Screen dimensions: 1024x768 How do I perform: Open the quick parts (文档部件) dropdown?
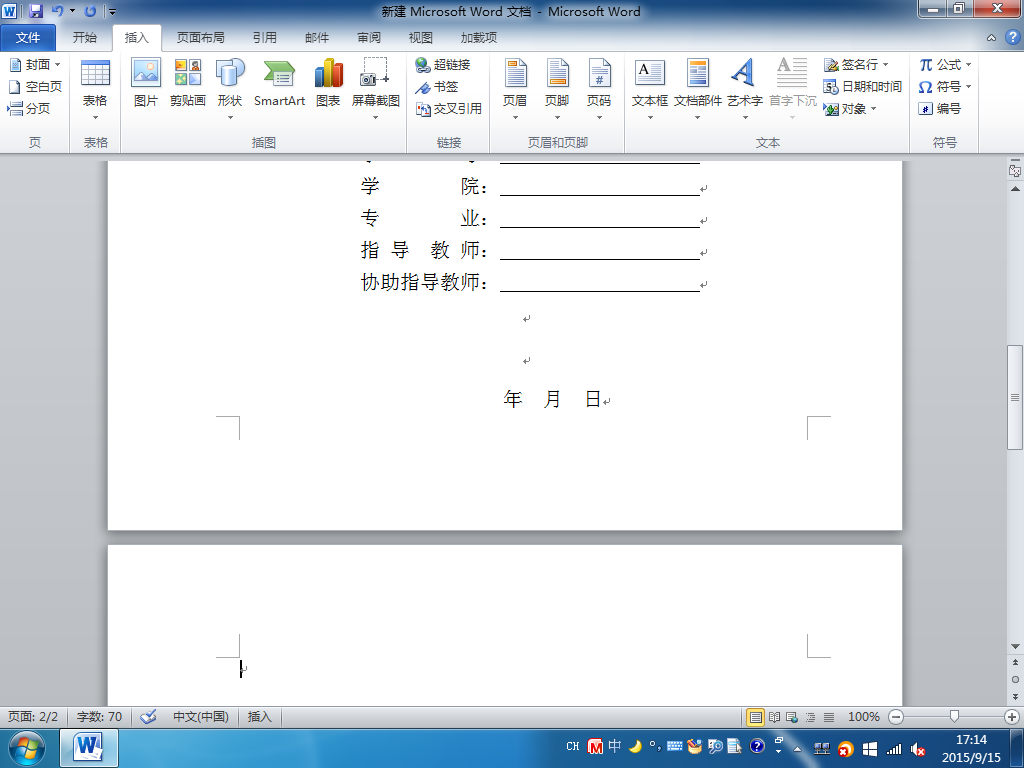697,89
